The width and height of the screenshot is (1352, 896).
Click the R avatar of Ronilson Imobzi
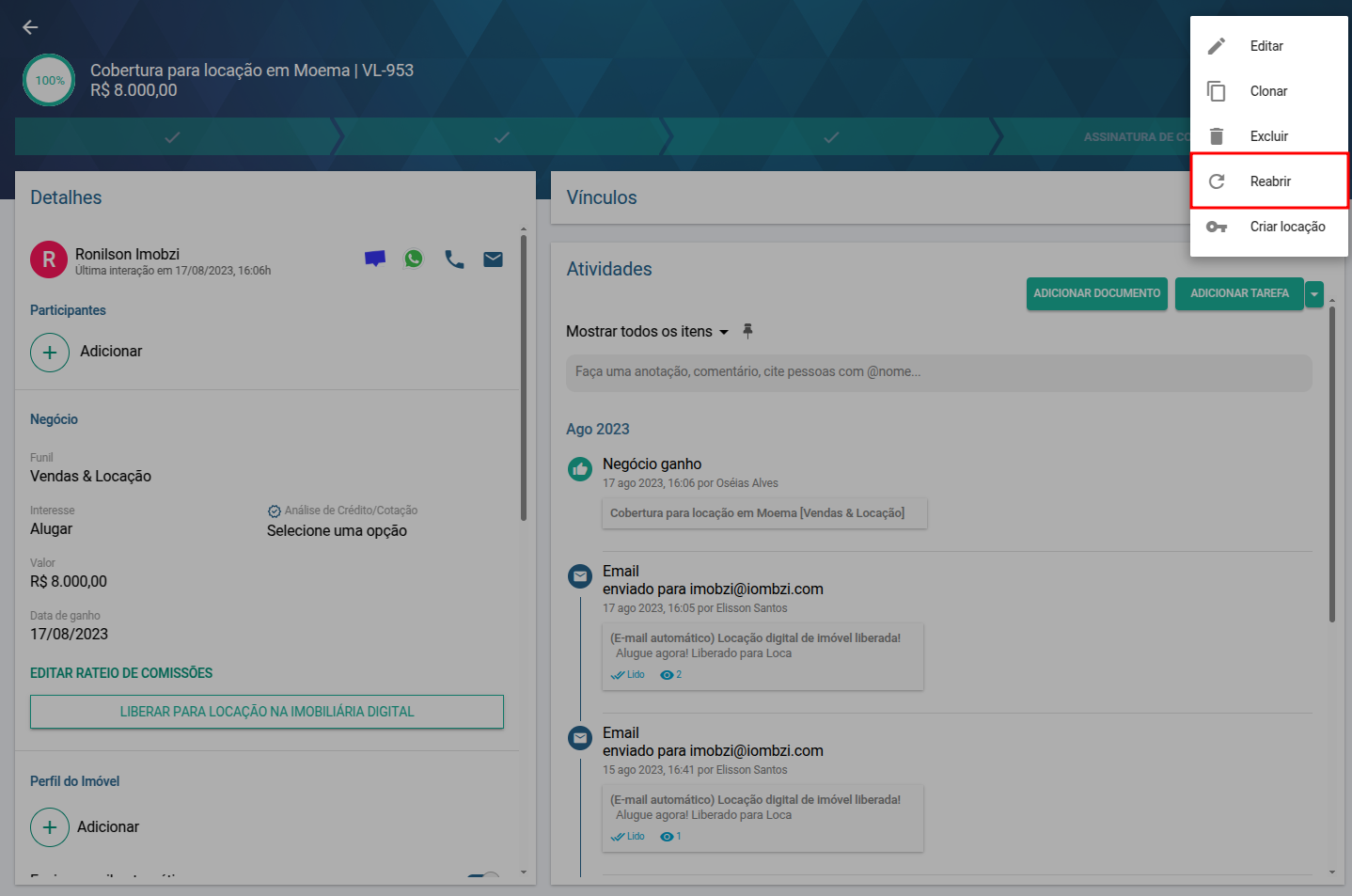point(49,259)
